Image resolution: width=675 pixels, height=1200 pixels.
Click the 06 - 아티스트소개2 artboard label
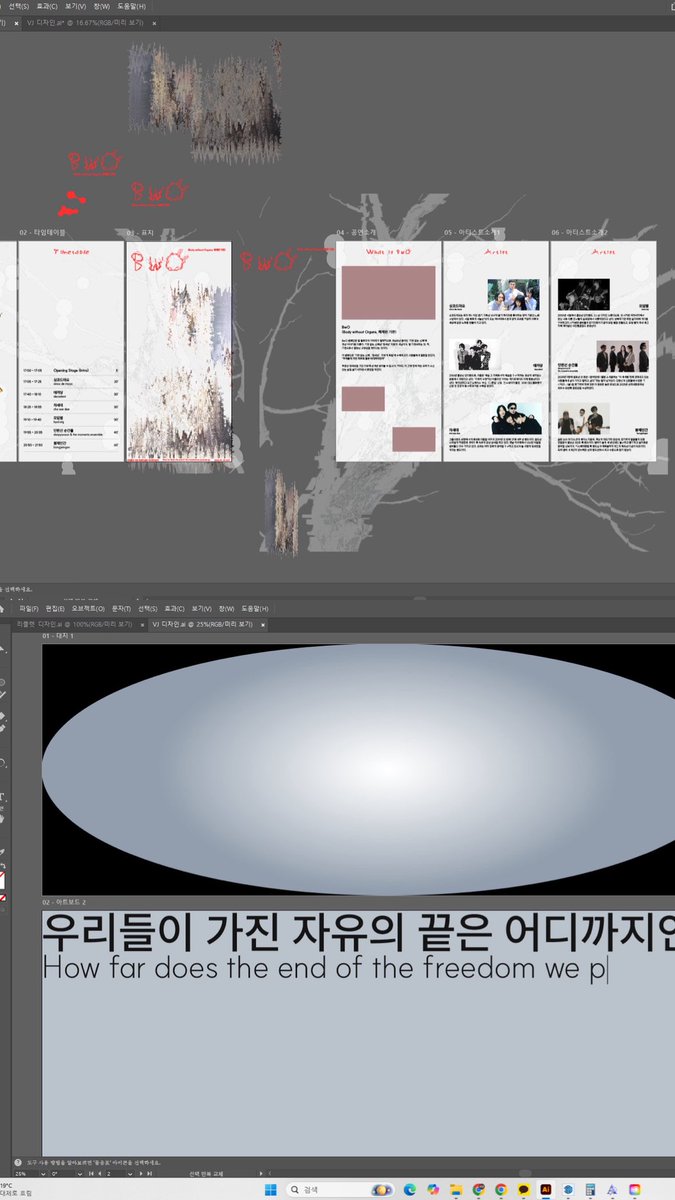pyautogui.click(x=578, y=233)
